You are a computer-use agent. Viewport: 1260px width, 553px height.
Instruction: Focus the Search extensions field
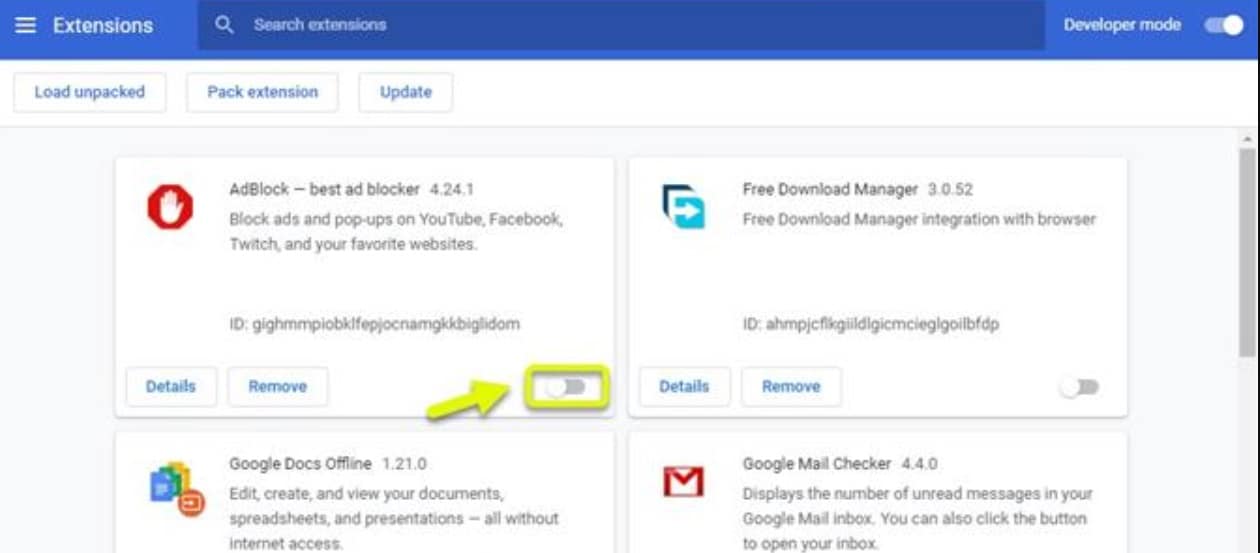[x=620, y=25]
